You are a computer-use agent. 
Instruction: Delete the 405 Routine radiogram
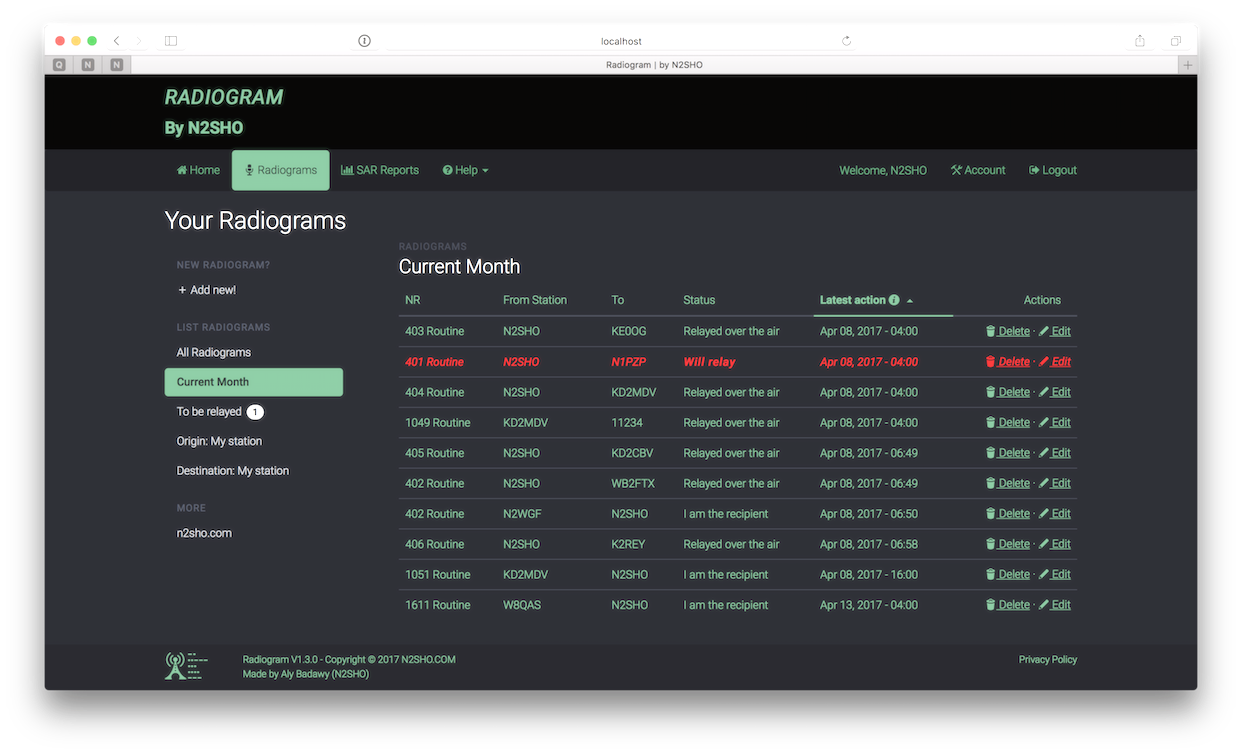(x=1008, y=453)
